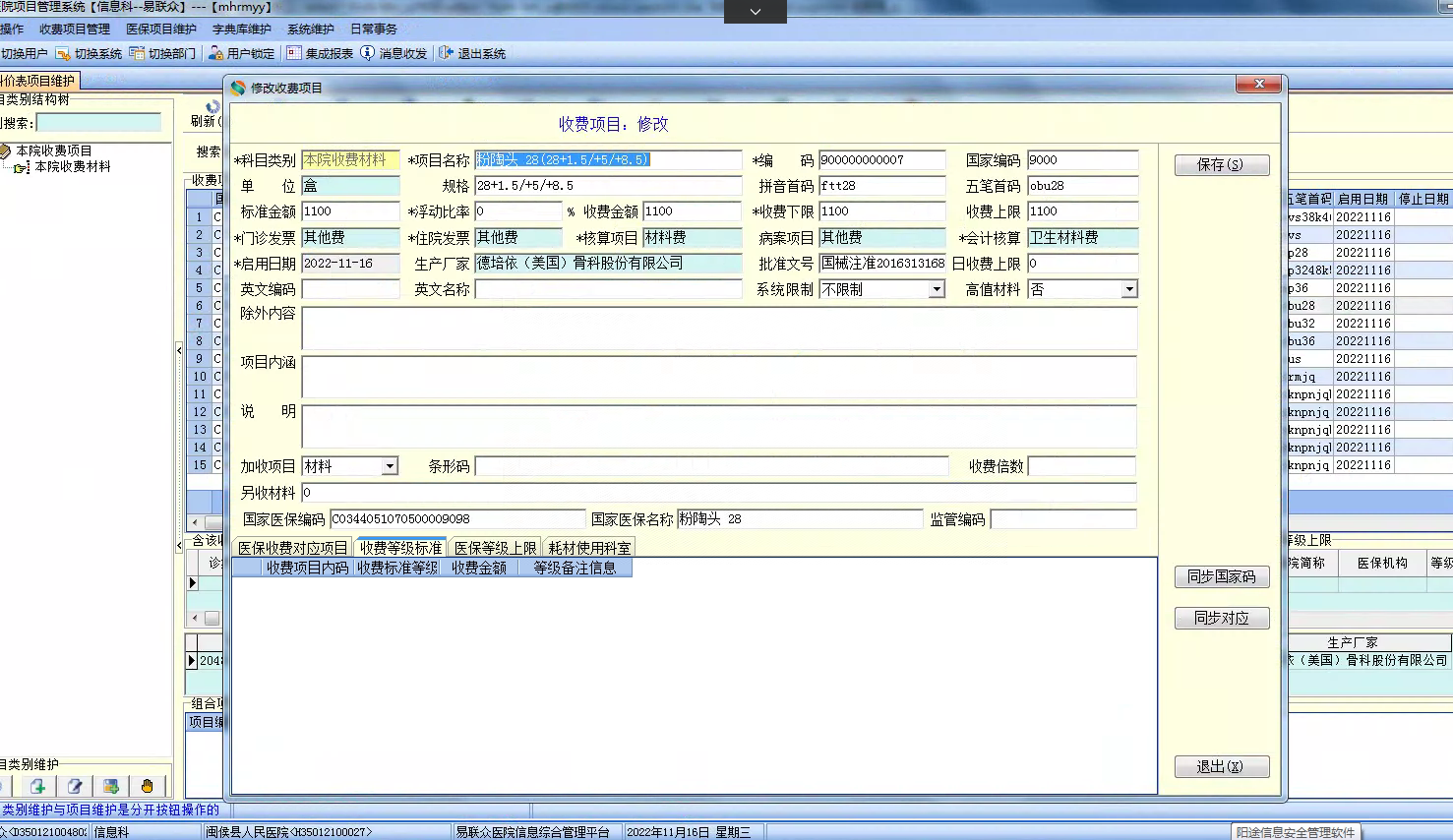1453x840 pixels.
Task: Click the yellow hand stop icon
Action: click(x=148, y=786)
